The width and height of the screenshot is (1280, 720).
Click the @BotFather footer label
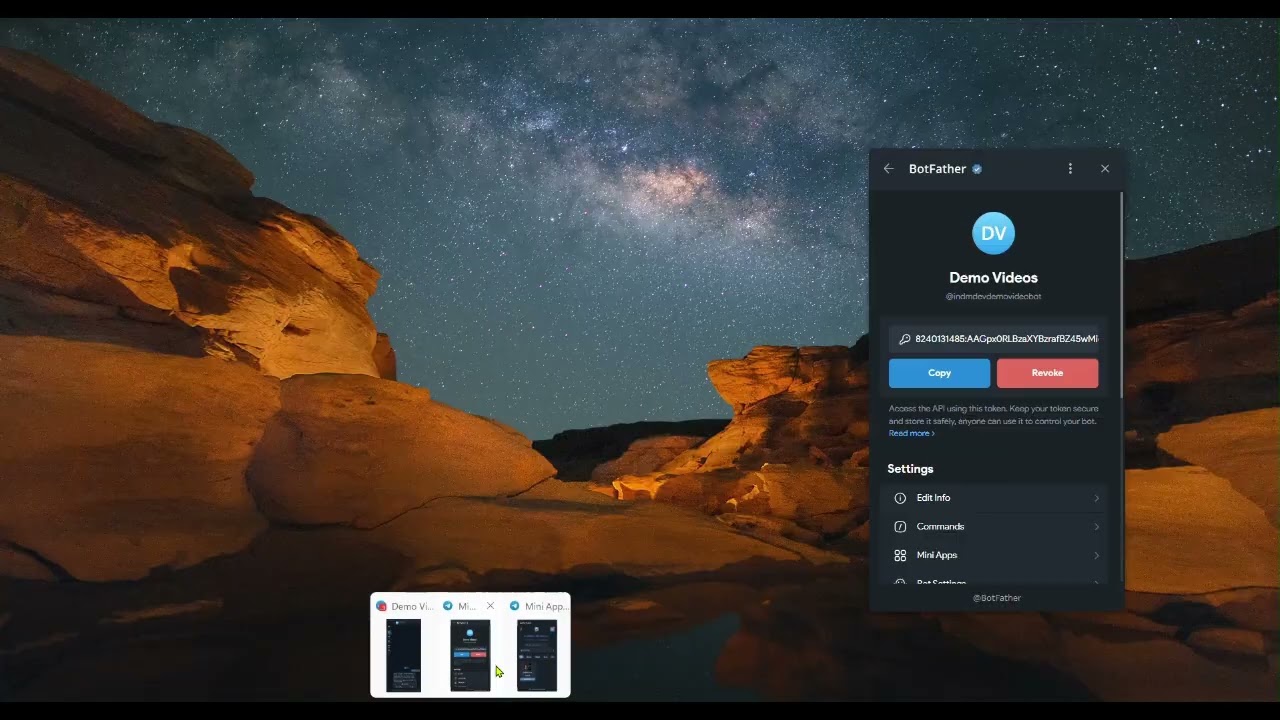(x=997, y=598)
